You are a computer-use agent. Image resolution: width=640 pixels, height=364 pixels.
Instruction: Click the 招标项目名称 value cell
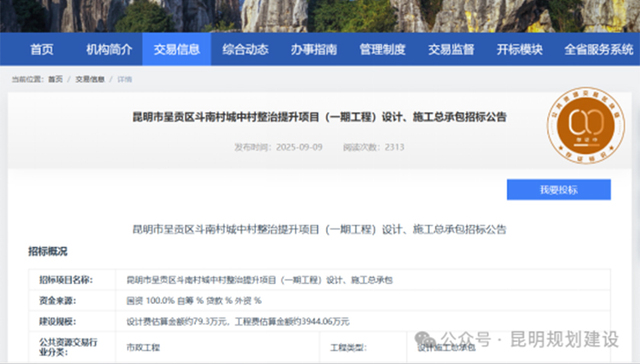363,280
